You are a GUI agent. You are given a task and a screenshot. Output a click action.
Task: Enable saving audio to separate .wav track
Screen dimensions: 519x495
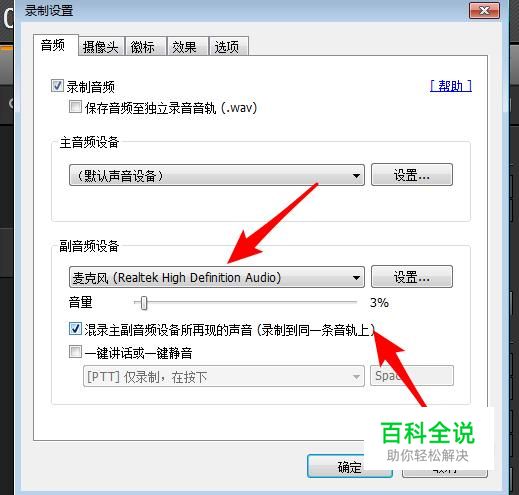pyautogui.click(x=75, y=107)
